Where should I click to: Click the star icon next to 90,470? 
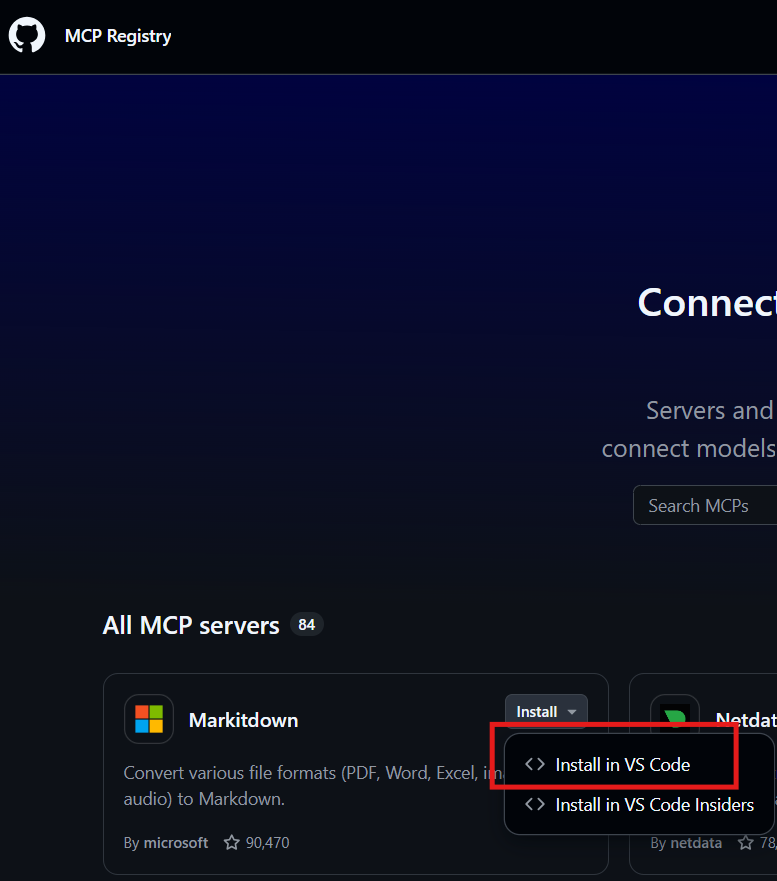(232, 843)
